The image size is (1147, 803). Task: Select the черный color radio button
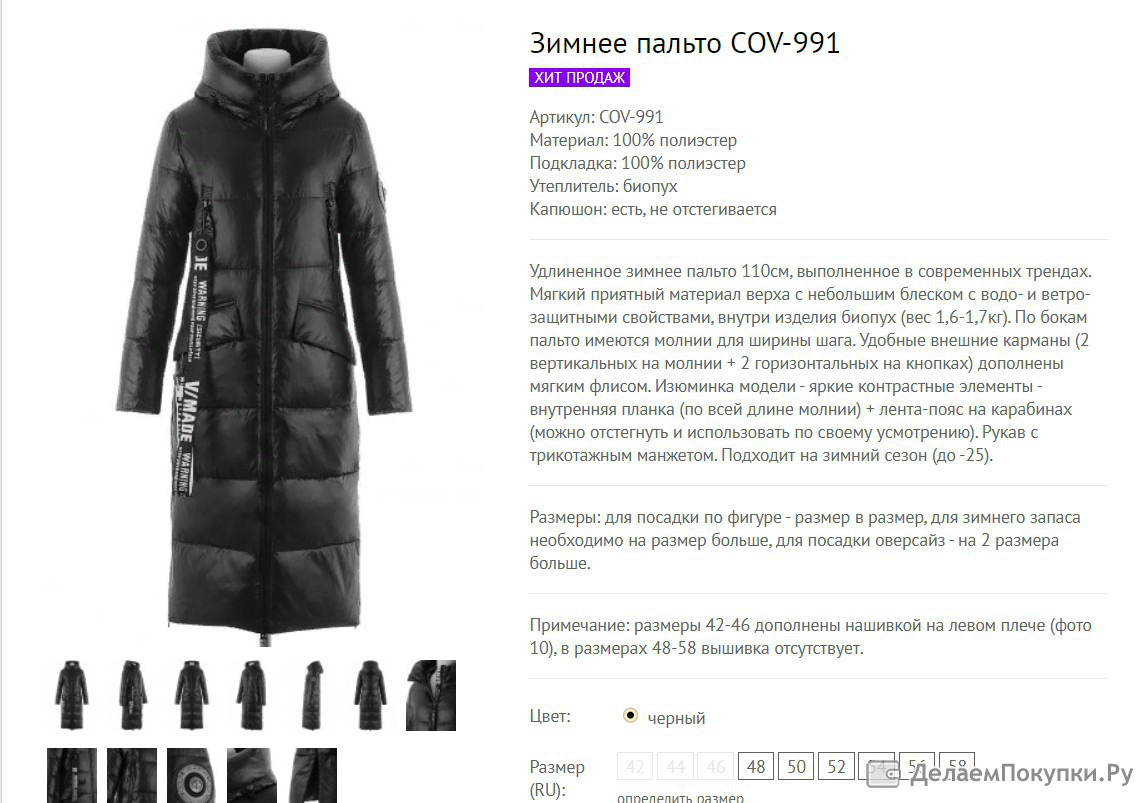[629, 715]
